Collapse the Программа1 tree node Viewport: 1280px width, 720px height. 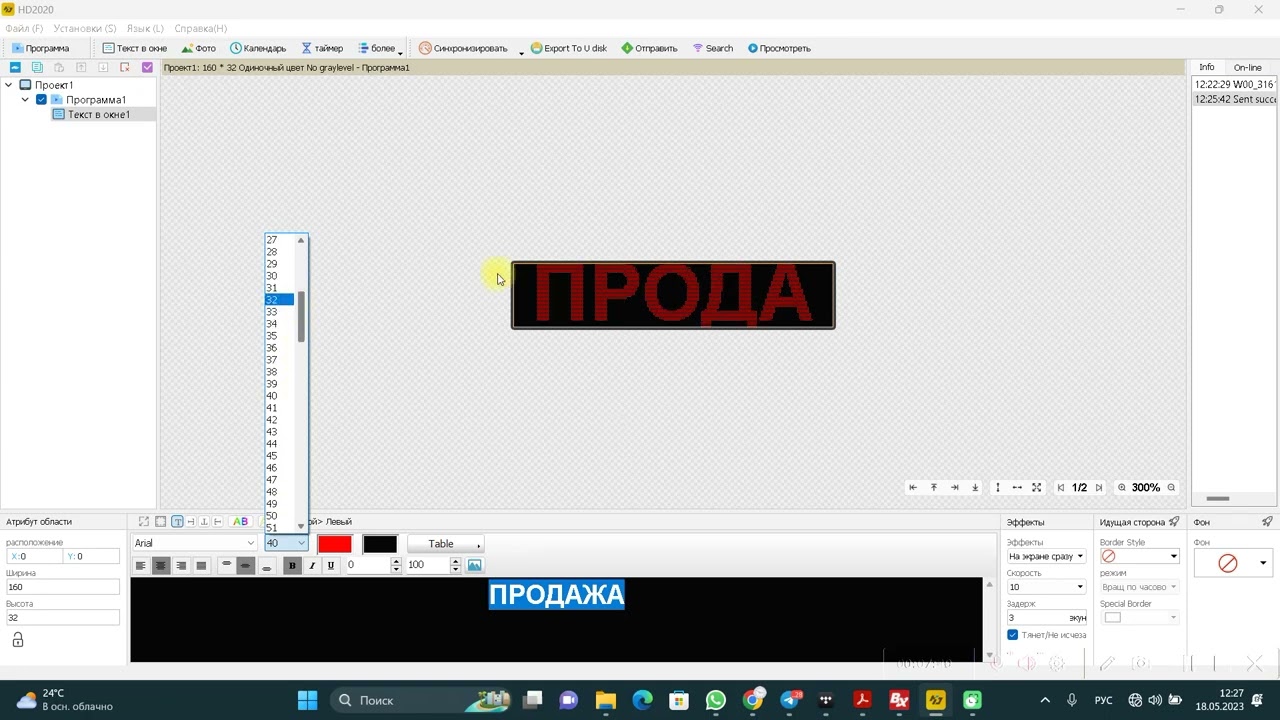(x=25, y=100)
